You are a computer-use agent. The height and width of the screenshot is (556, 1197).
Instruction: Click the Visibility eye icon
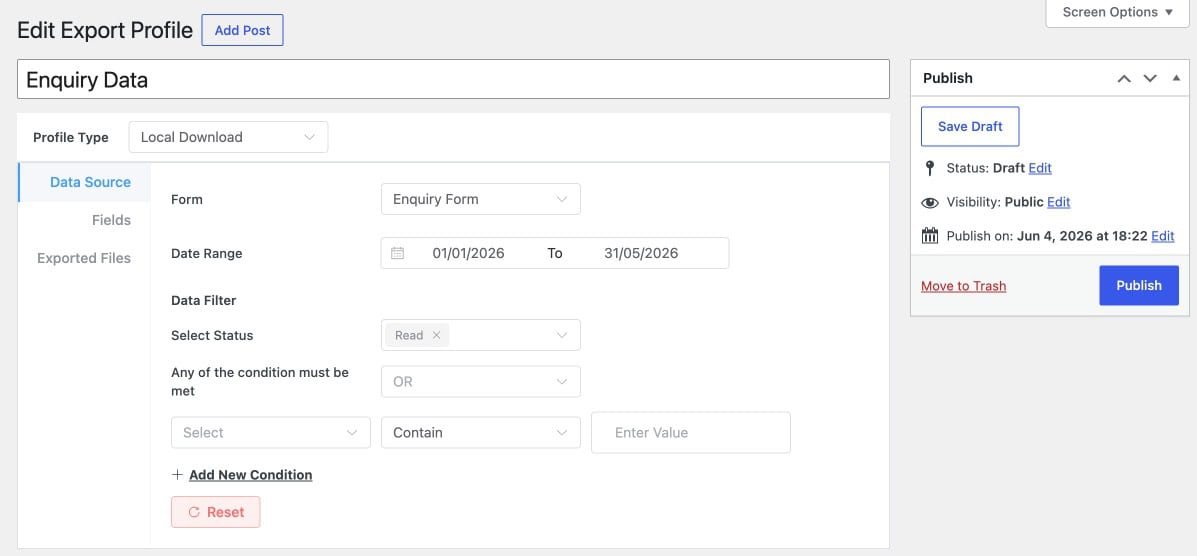pos(930,202)
